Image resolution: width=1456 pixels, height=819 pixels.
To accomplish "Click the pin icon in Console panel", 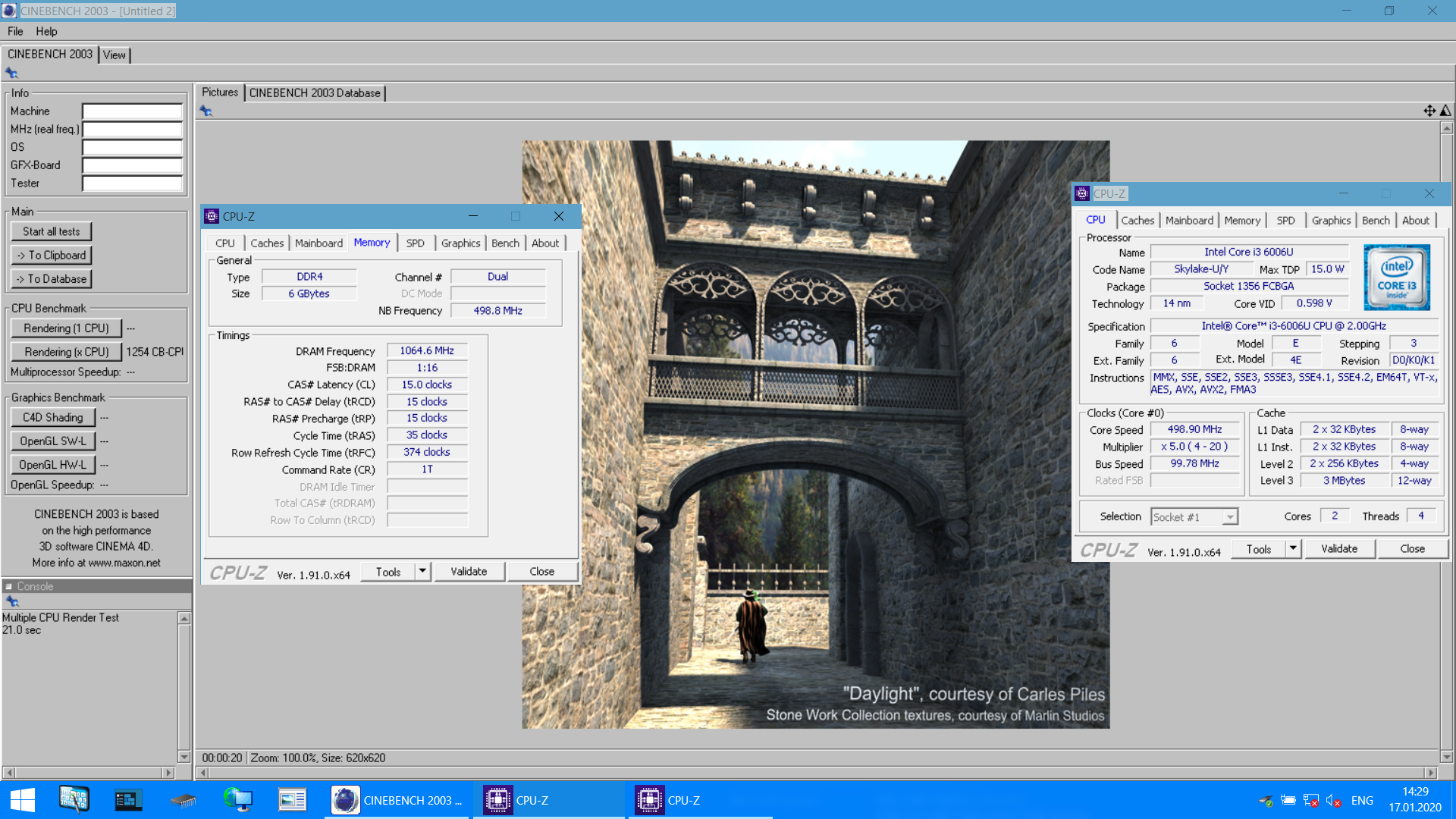I will [11, 601].
